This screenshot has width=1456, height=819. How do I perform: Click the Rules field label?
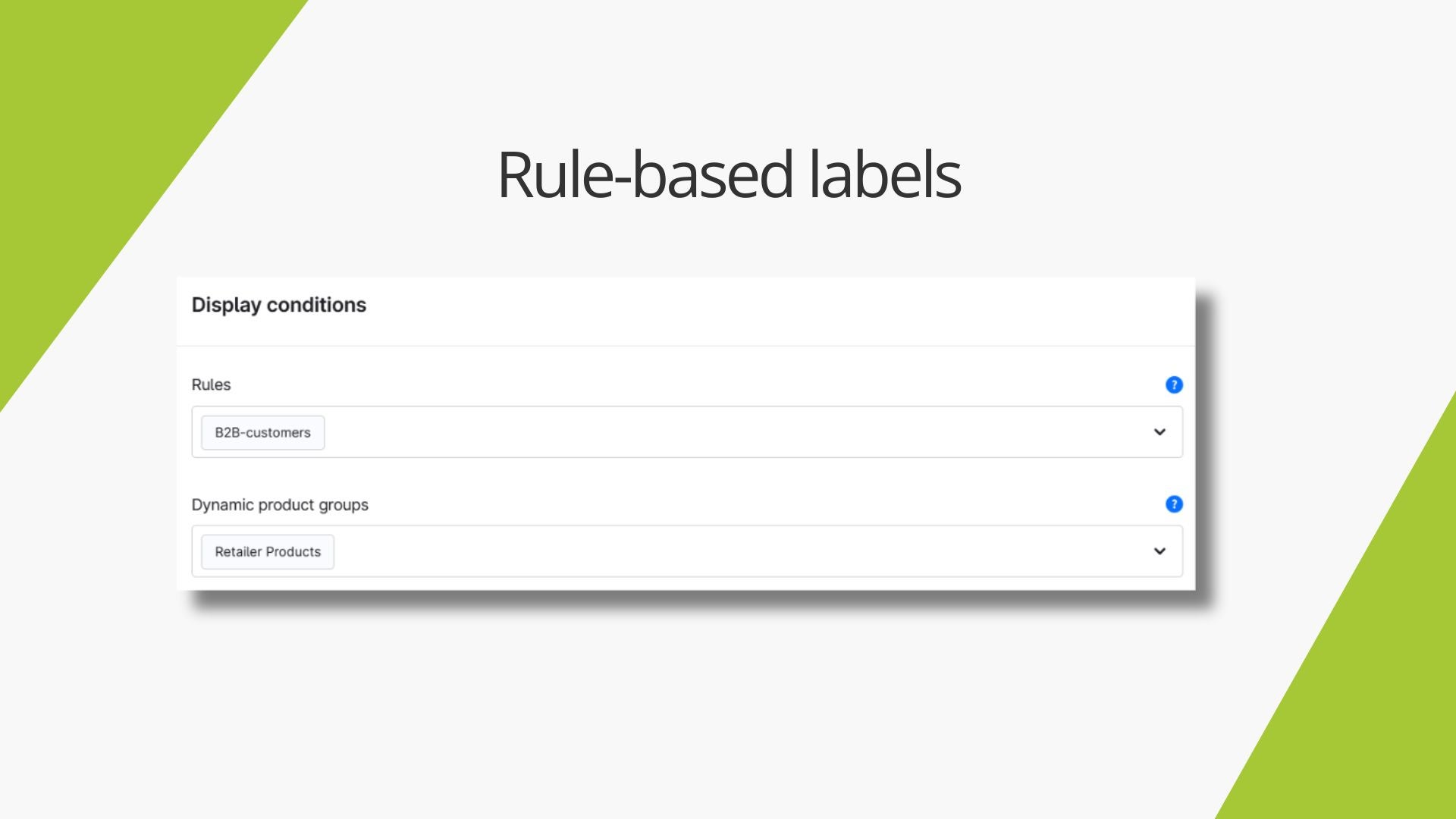211,384
